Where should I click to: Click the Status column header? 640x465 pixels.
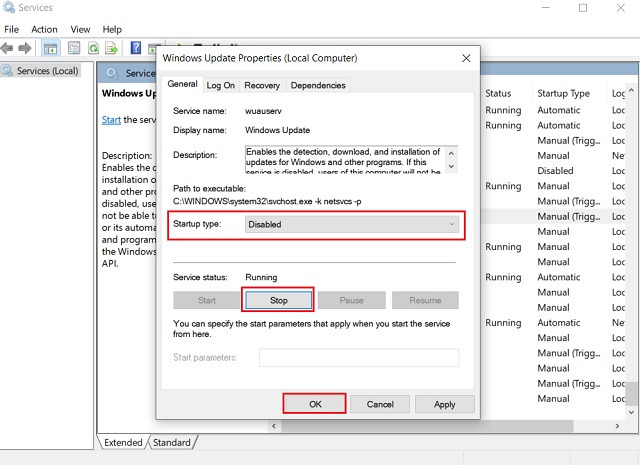coord(498,93)
